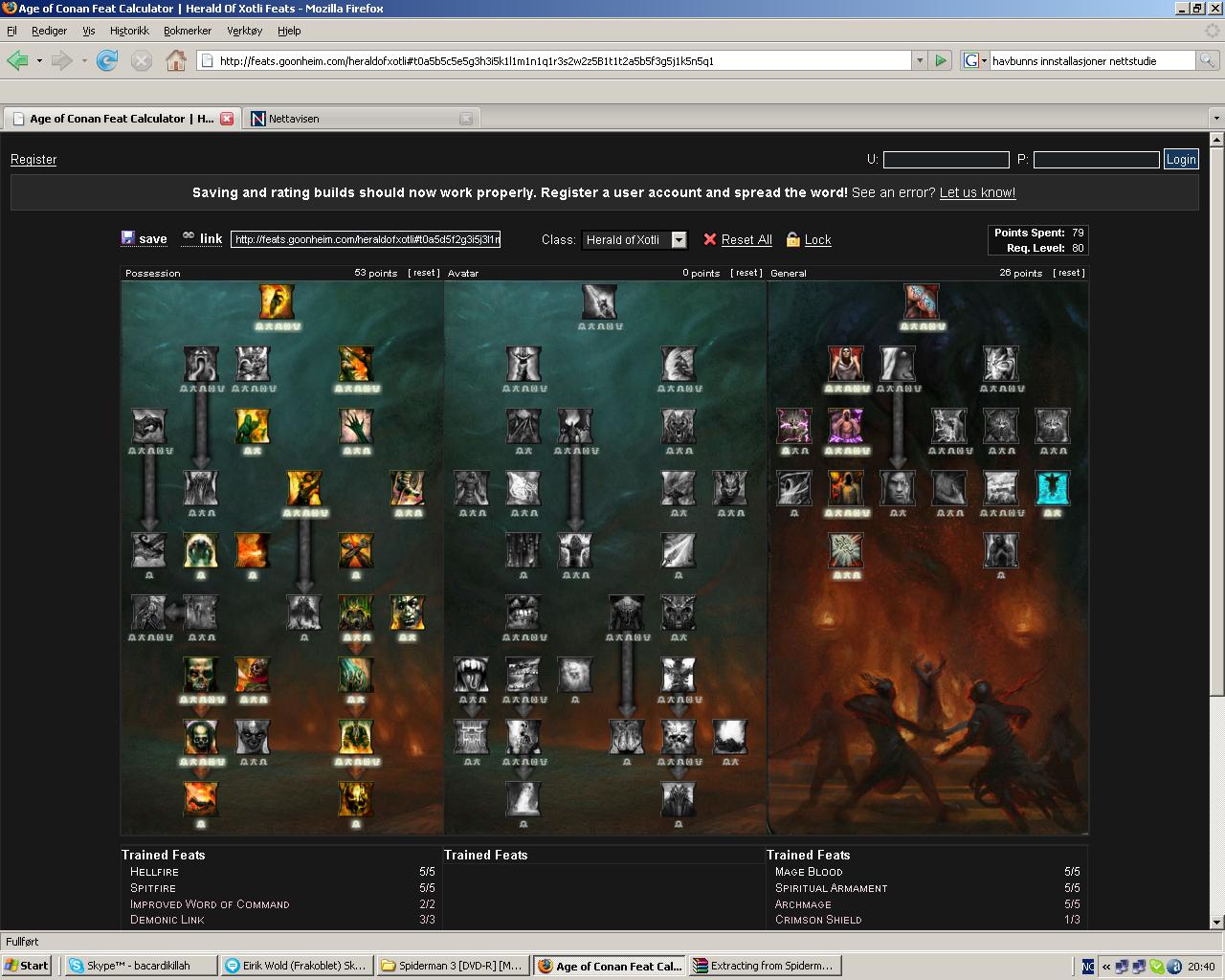Reset the Possession tree points

pyautogui.click(x=424, y=273)
